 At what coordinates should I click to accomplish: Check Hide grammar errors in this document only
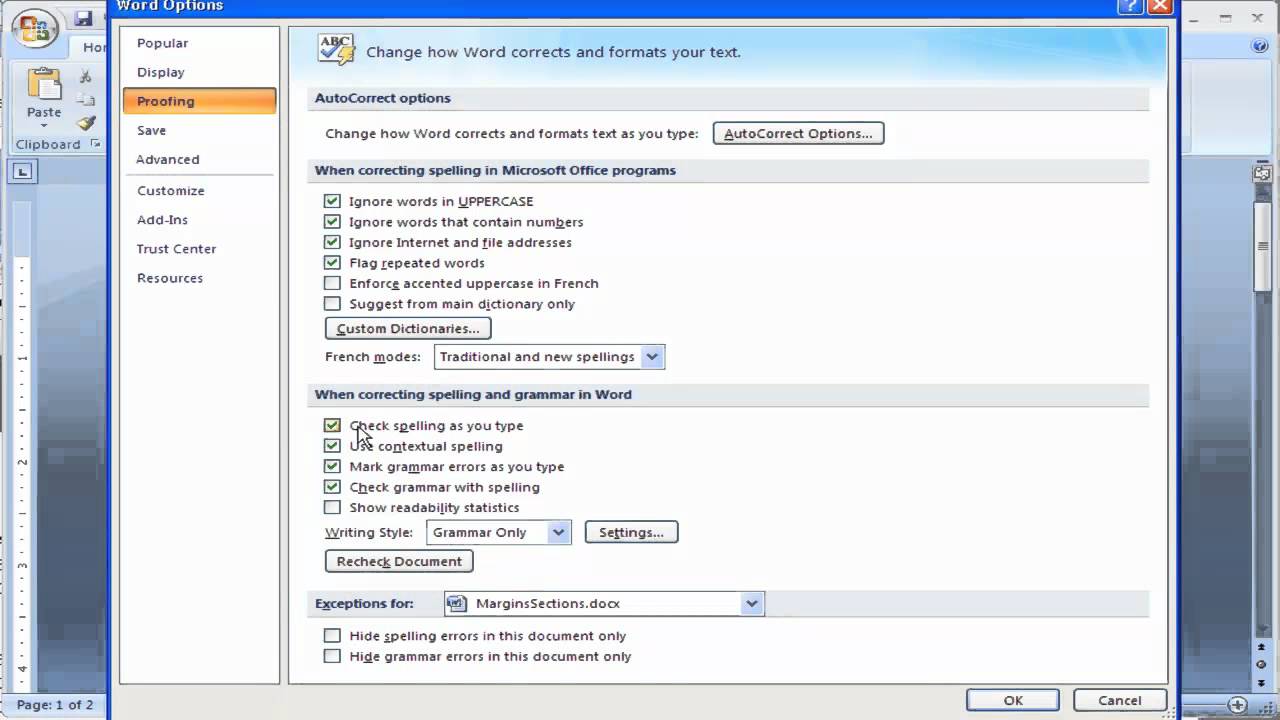coord(332,656)
